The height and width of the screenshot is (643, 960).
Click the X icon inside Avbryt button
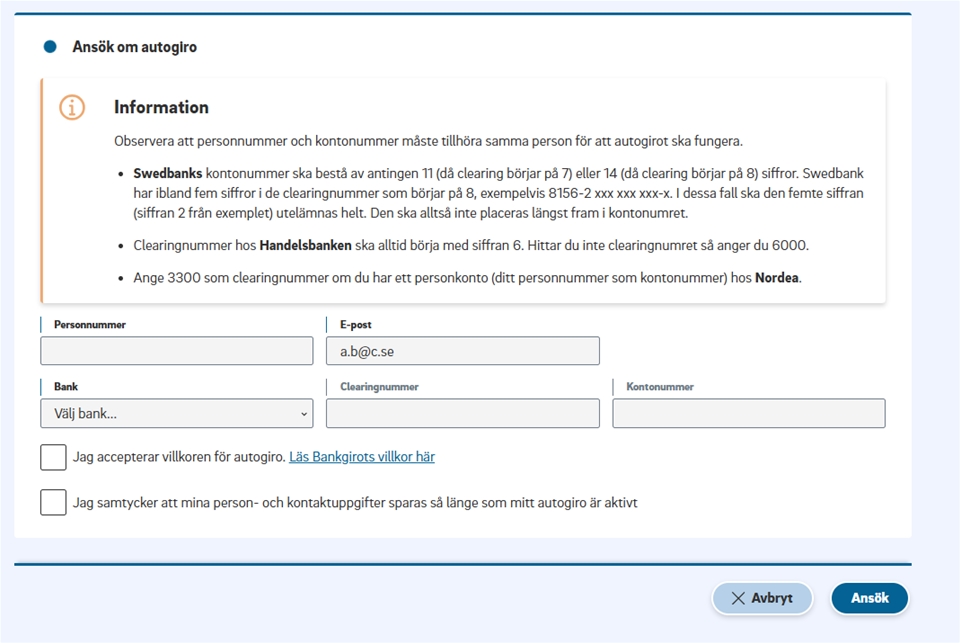(738, 598)
